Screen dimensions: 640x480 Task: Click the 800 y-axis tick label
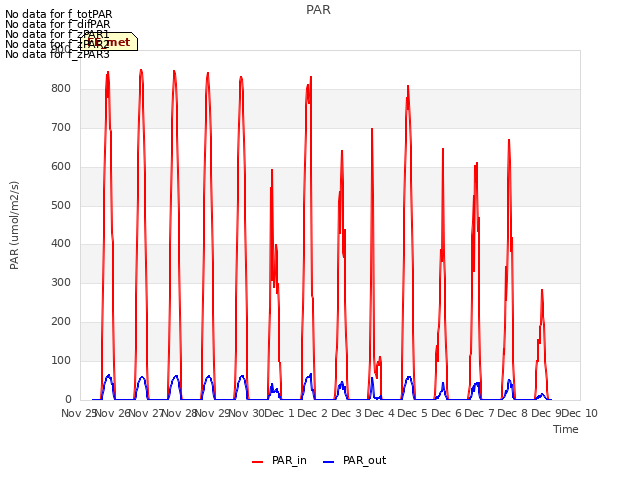click(x=61, y=89)
